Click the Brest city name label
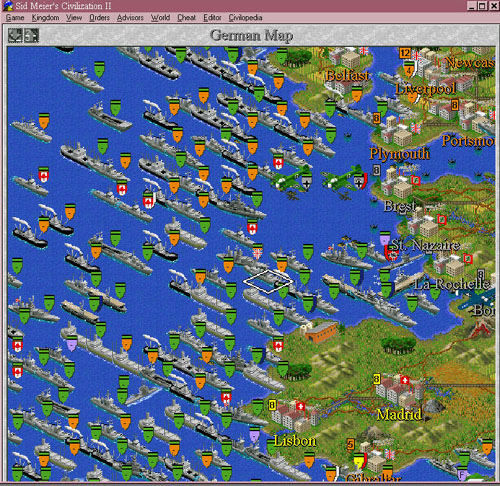The width and height of the screenshot is (500, 486). click(x=400, y=206)
